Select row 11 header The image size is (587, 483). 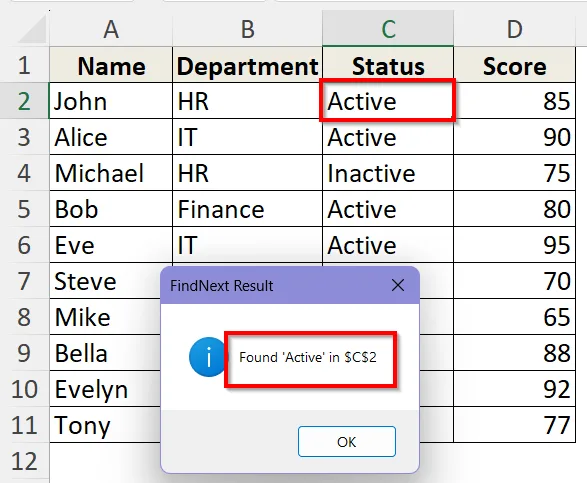coord(24,425)
